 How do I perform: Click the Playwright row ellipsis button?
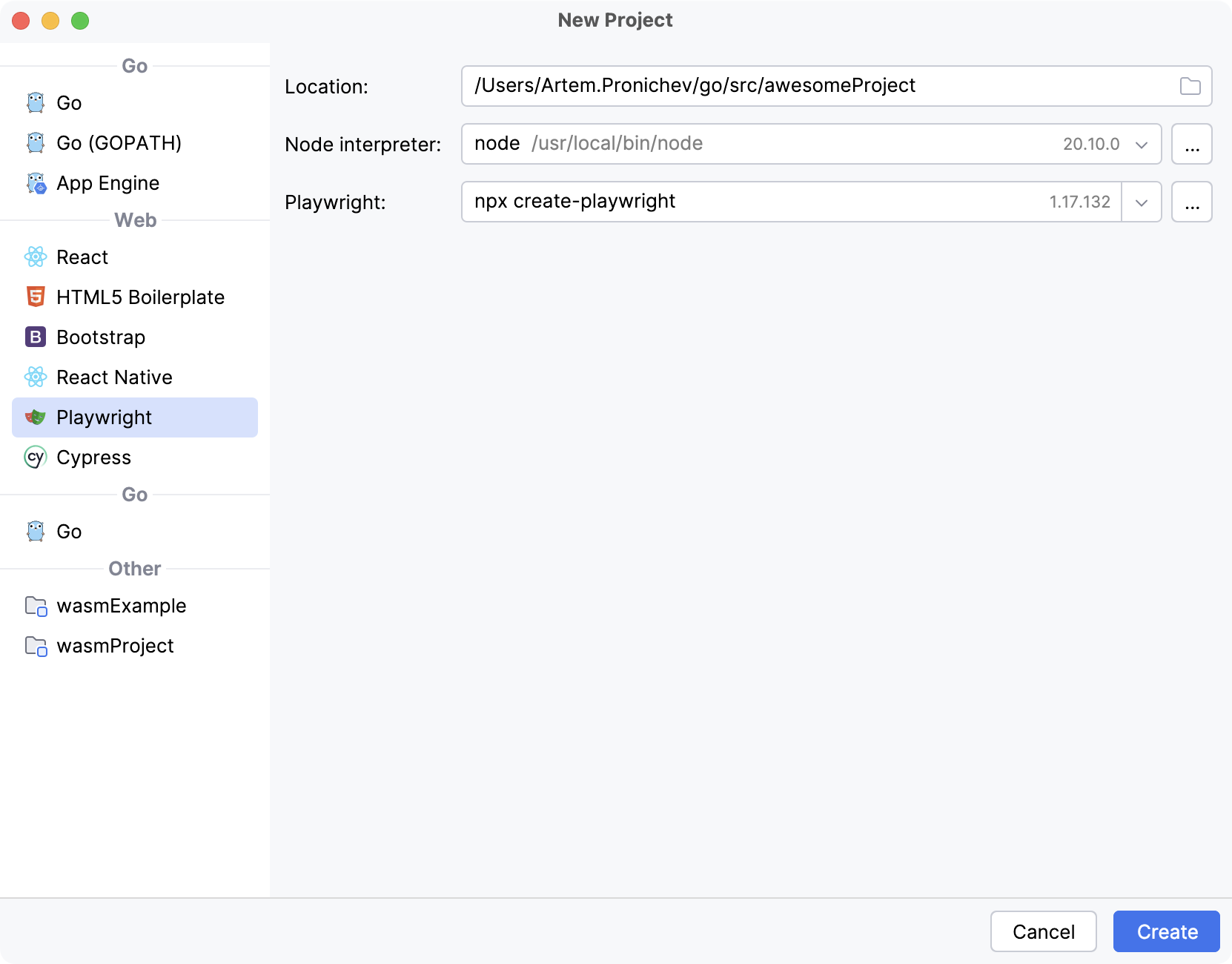tap(1191, 202)
